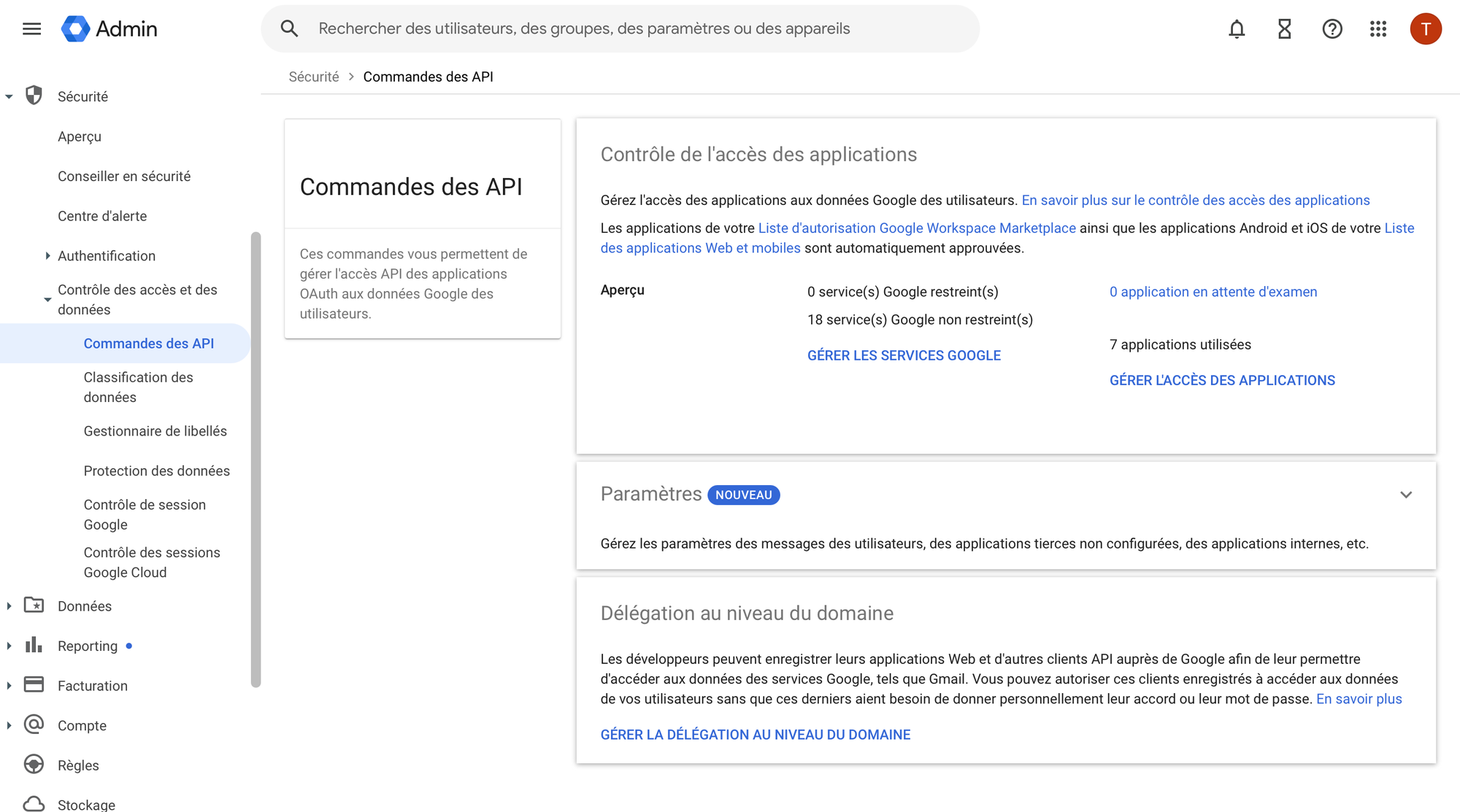Open Protection des données menu item
Viewport: 1460px width, 812px height.
tap(156, 471)
